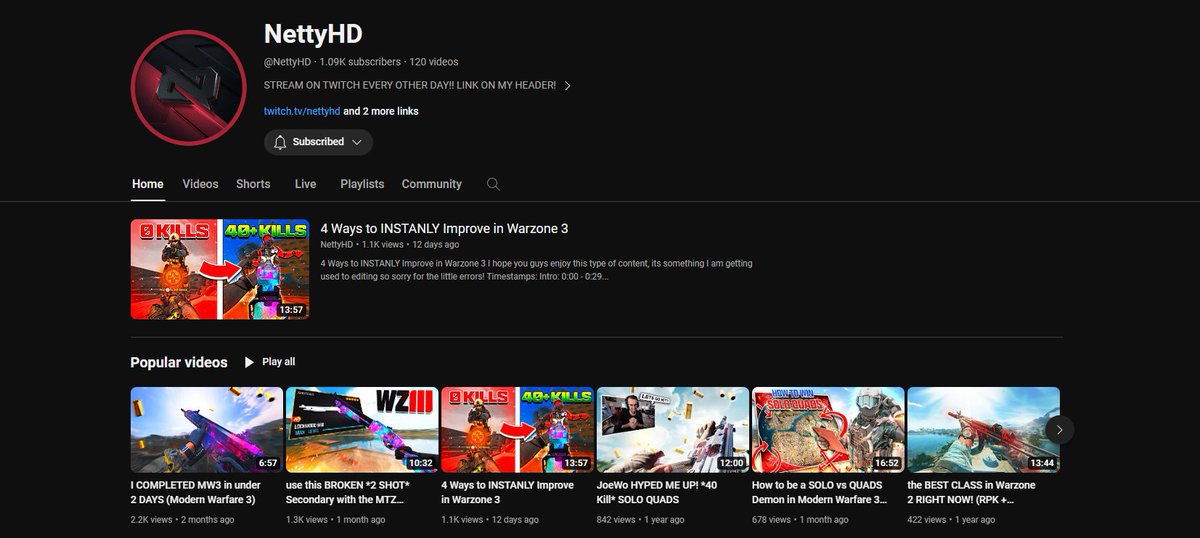Open the Shorts tab

tap(253, 184)
